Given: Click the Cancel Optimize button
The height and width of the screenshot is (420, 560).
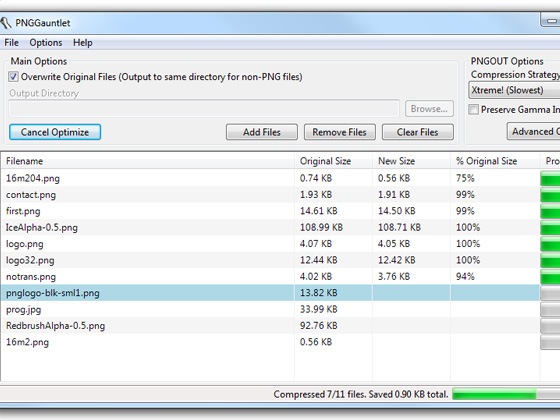Looking at the screenshot, I should [55, 132].
